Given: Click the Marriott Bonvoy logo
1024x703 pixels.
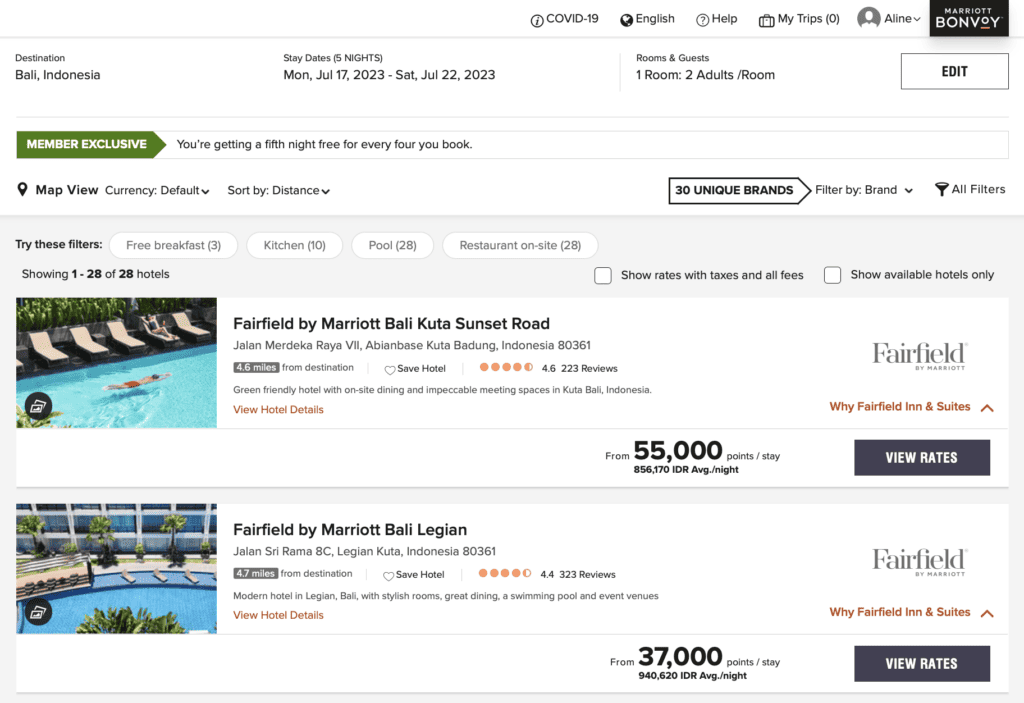Looking at the screenshot, I should (x=968, y=18).
